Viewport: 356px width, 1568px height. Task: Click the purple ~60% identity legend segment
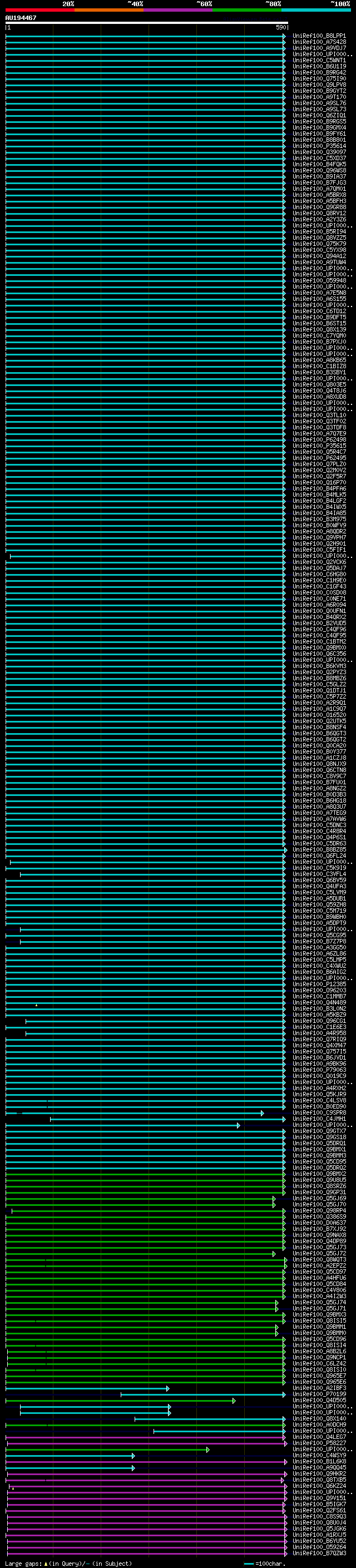[x=177, y=10]
